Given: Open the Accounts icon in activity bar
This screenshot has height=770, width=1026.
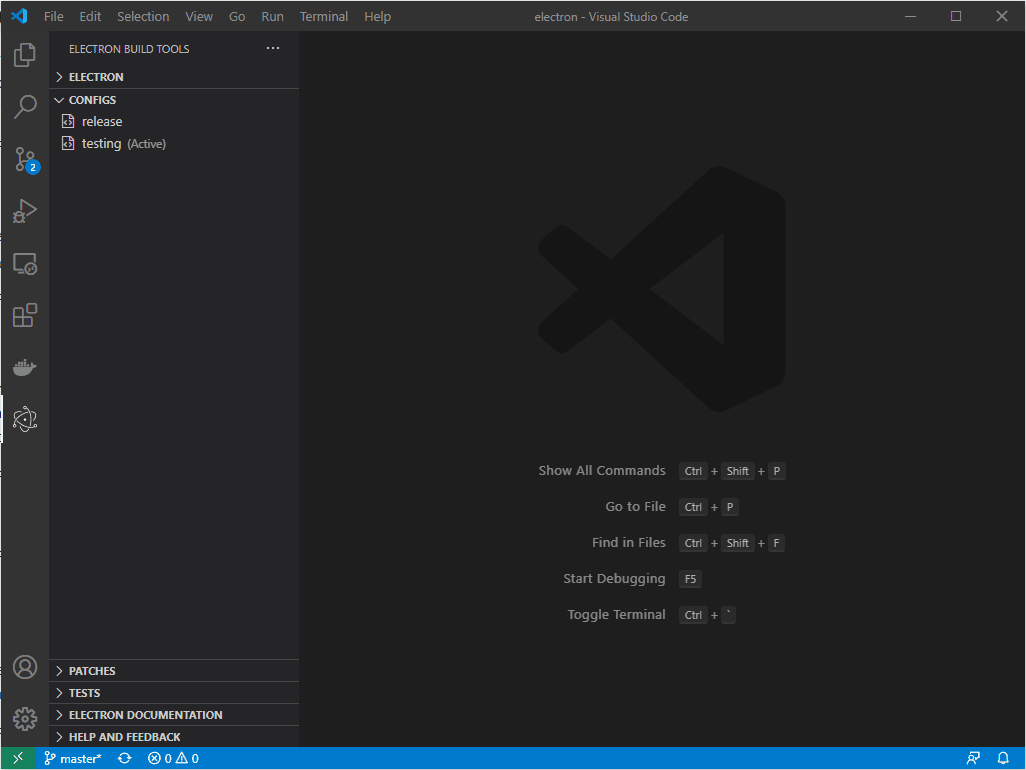Looking at the screenshot, I should [24, 667].
